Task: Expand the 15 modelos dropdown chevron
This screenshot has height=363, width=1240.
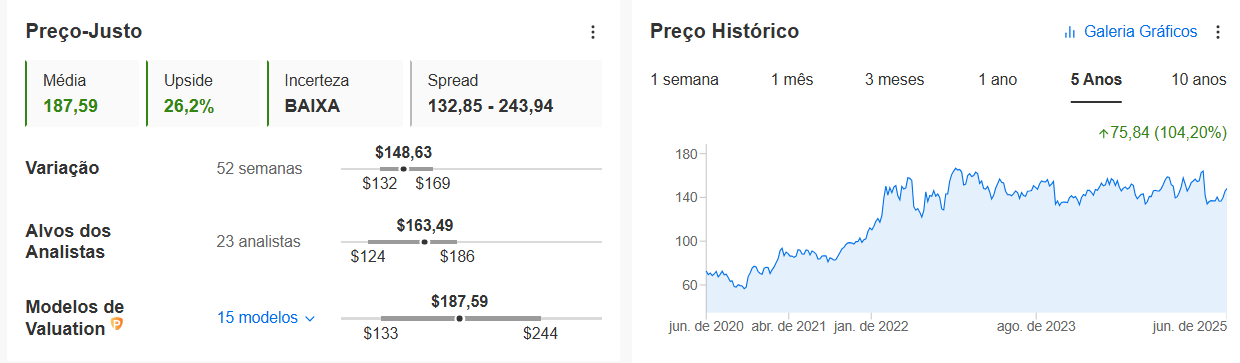Action: coord(309,318)
